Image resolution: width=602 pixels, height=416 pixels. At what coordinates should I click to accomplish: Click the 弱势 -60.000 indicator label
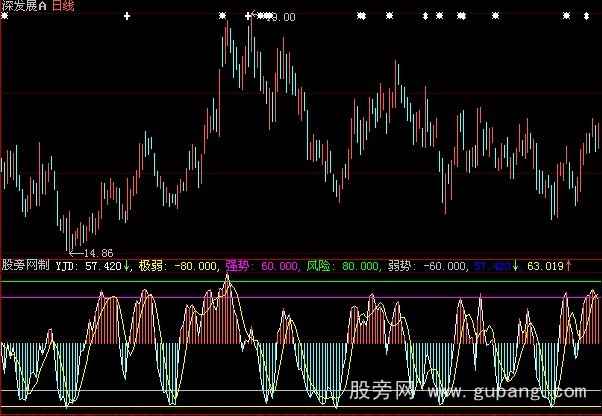pyautogui.click(x=427, y=266)
